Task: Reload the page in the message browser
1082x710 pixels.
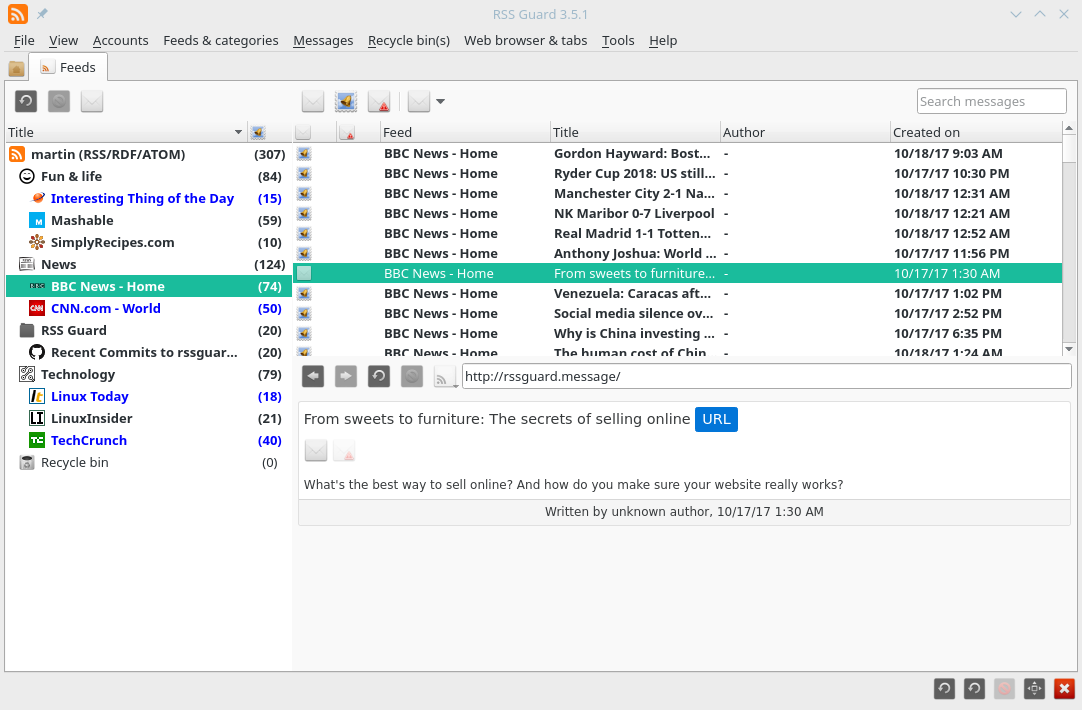Action: 379,376
